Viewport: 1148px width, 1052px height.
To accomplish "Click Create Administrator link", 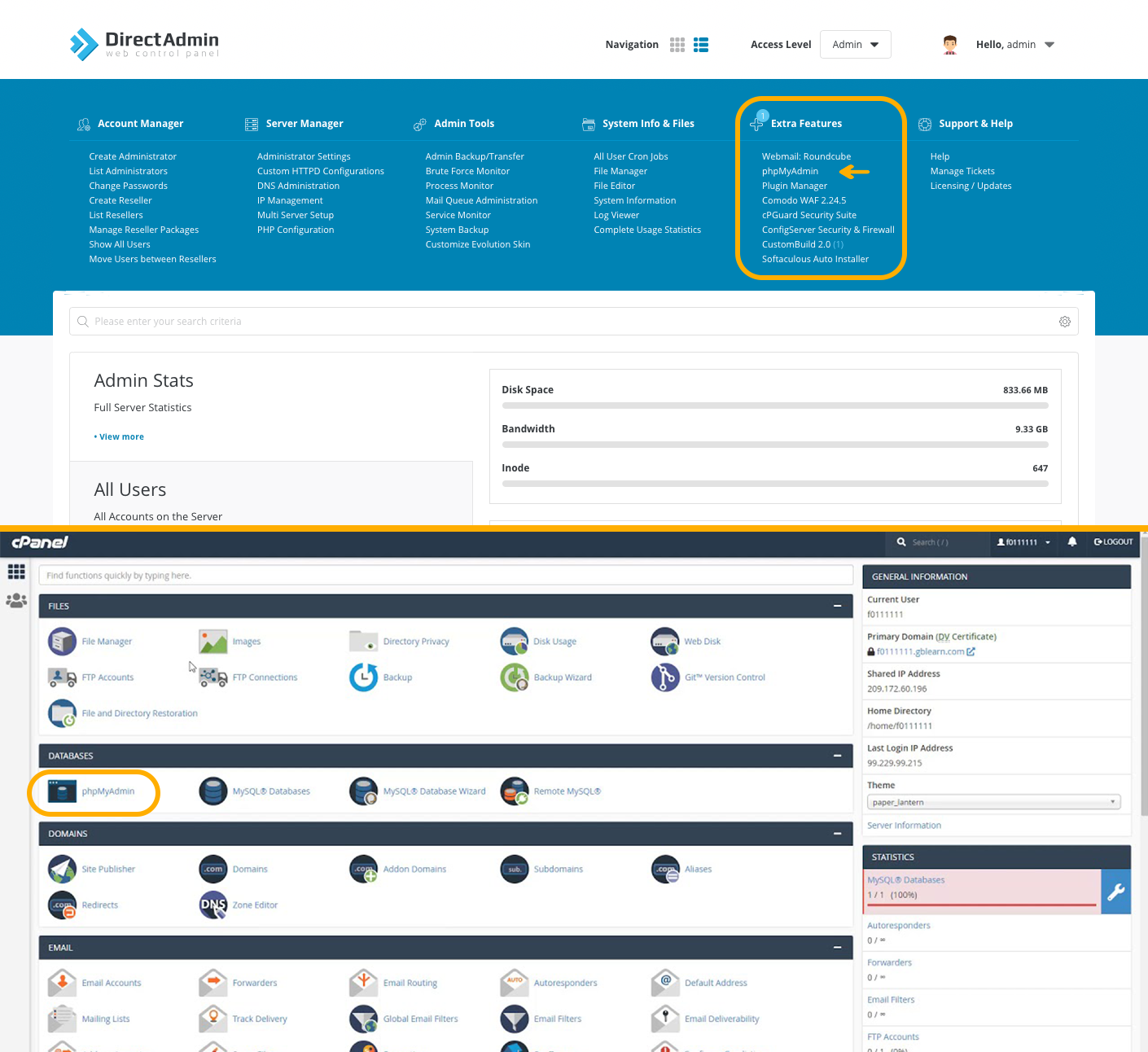I will (x=133, y=157).
